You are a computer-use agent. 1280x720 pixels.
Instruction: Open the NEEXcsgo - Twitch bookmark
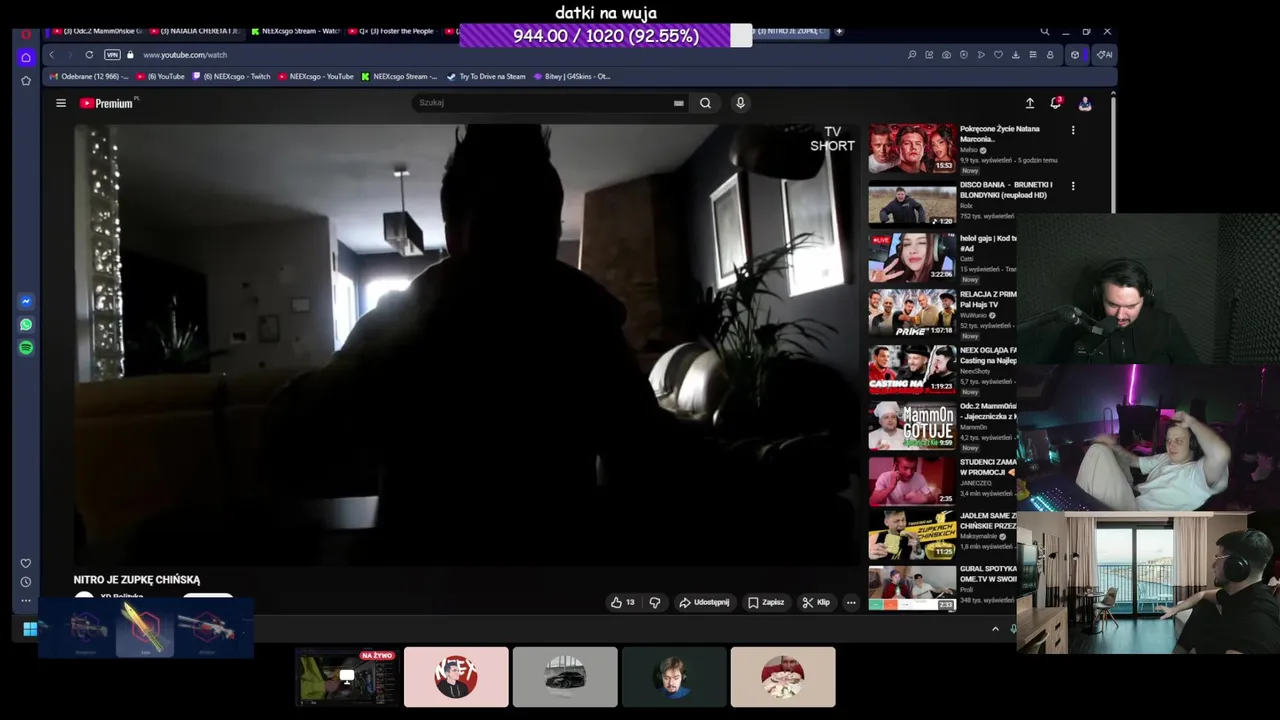[231, 76]
